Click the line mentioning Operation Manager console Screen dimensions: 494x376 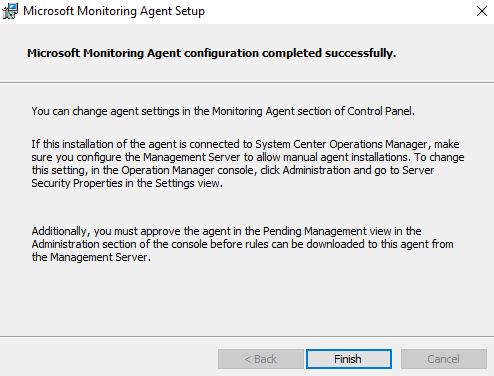[233, 170]
